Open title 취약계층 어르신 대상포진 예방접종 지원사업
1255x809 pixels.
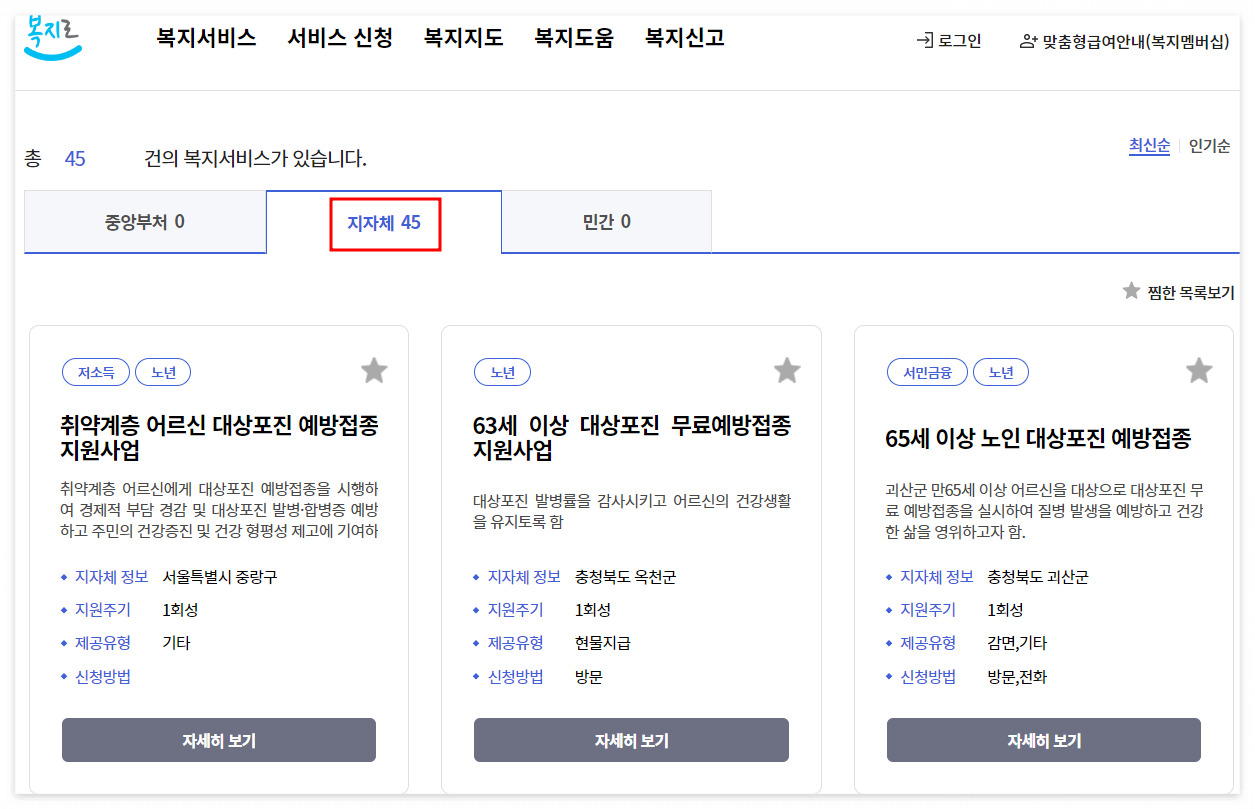click(x=219, y=438)
